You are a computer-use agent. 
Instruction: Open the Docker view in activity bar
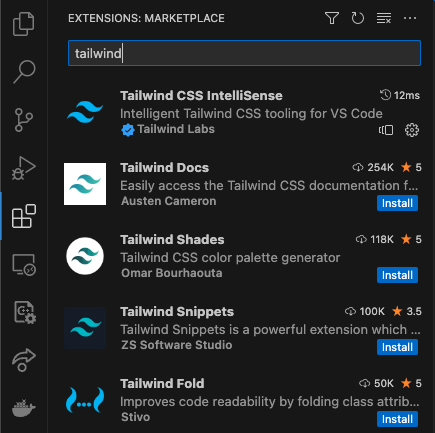24,408
